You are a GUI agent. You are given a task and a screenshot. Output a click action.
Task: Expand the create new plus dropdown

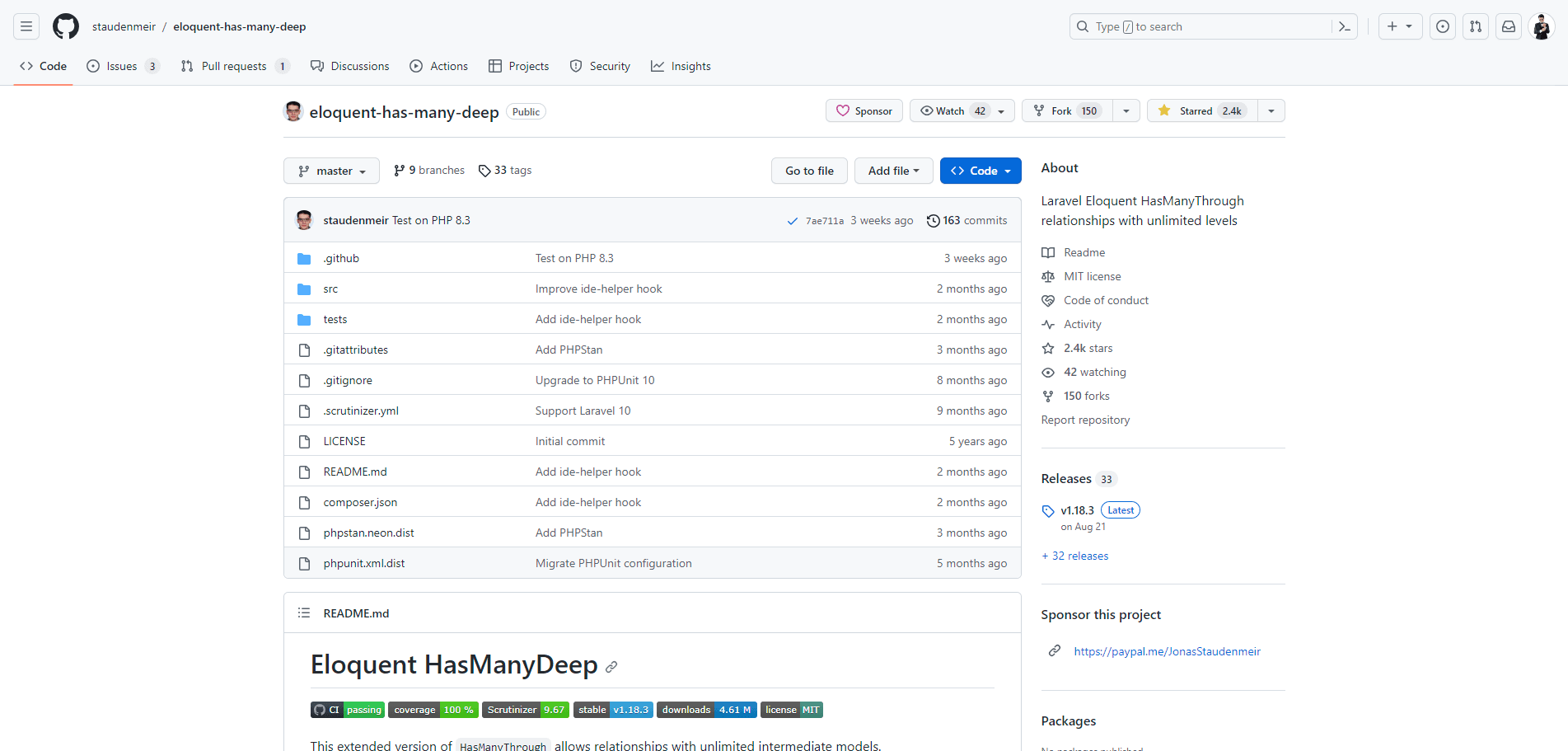point(1400,26)
